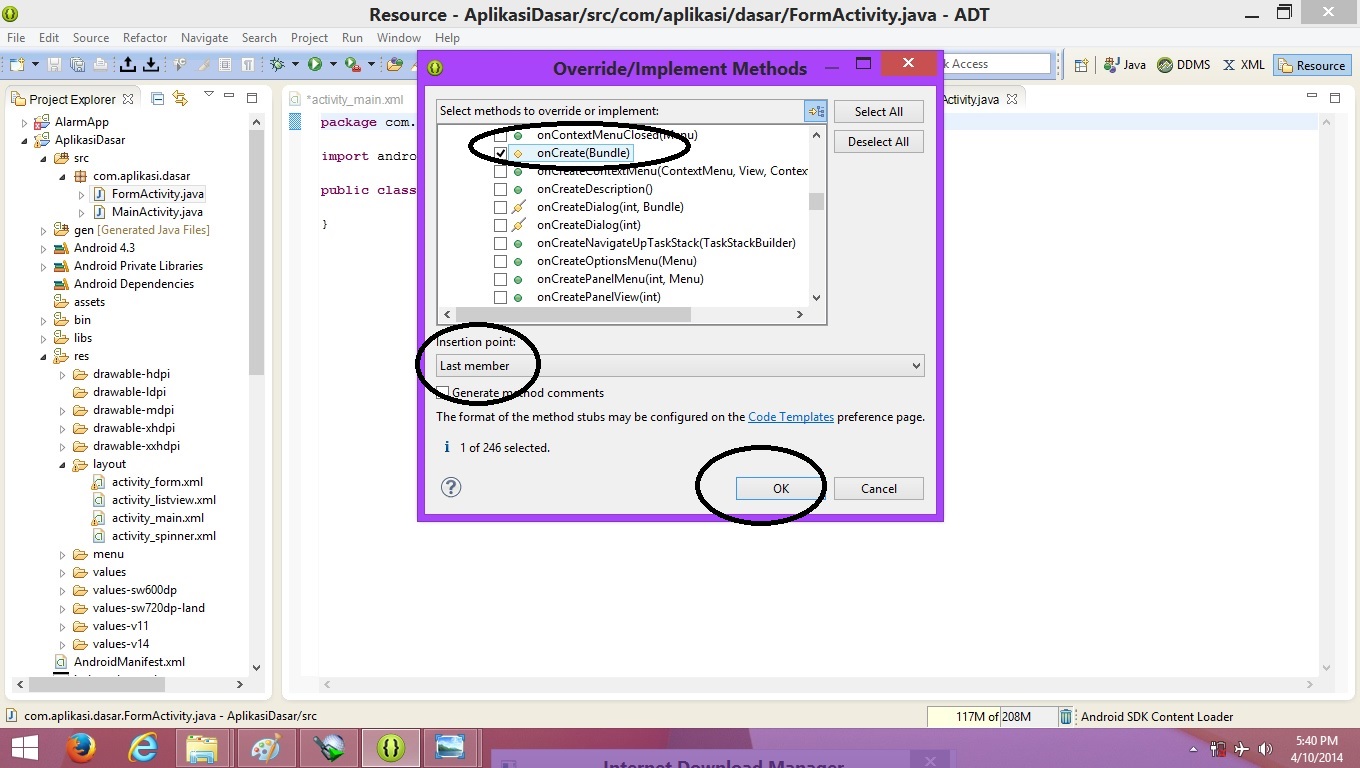
Task: Click the green Run toolbar icon
Action: point(315,64)
